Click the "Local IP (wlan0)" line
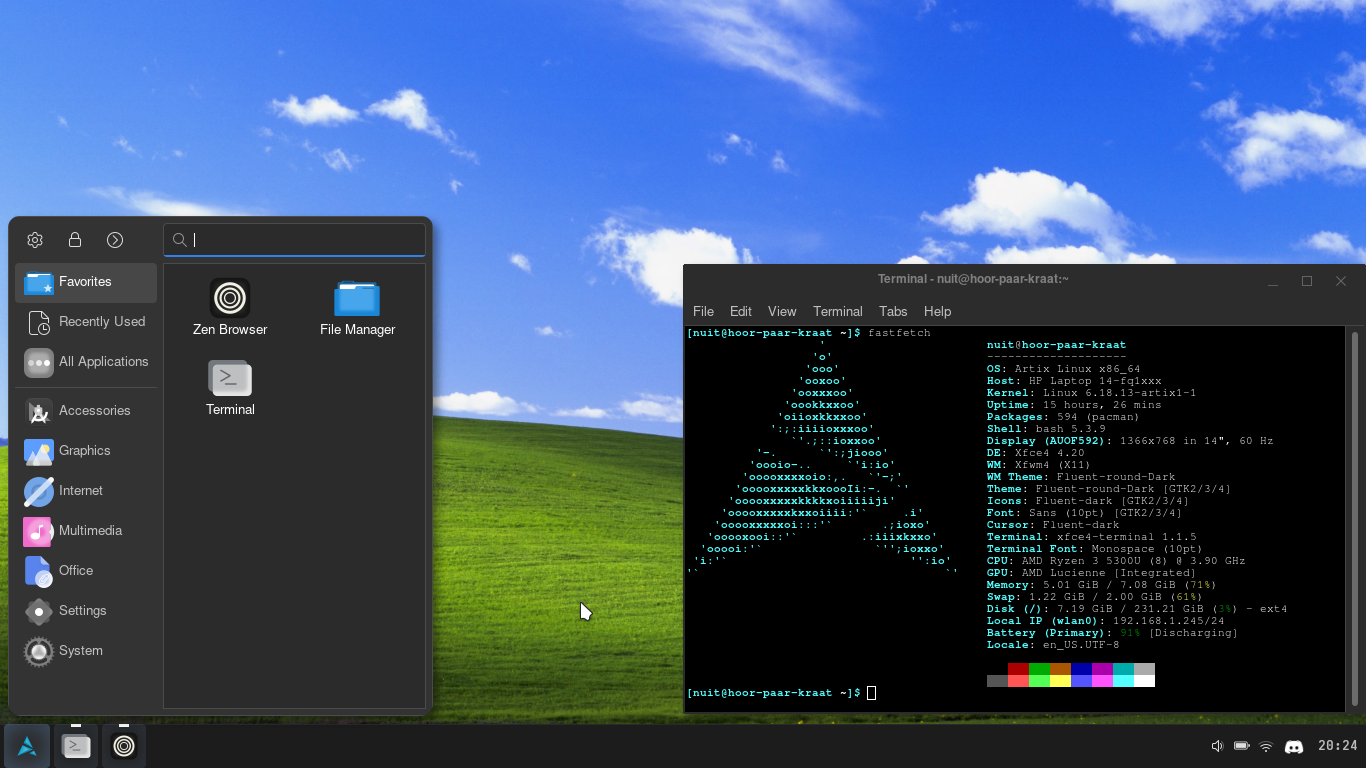The width and height of the screenshot is (1366, 768). [x=1106, y=621]
